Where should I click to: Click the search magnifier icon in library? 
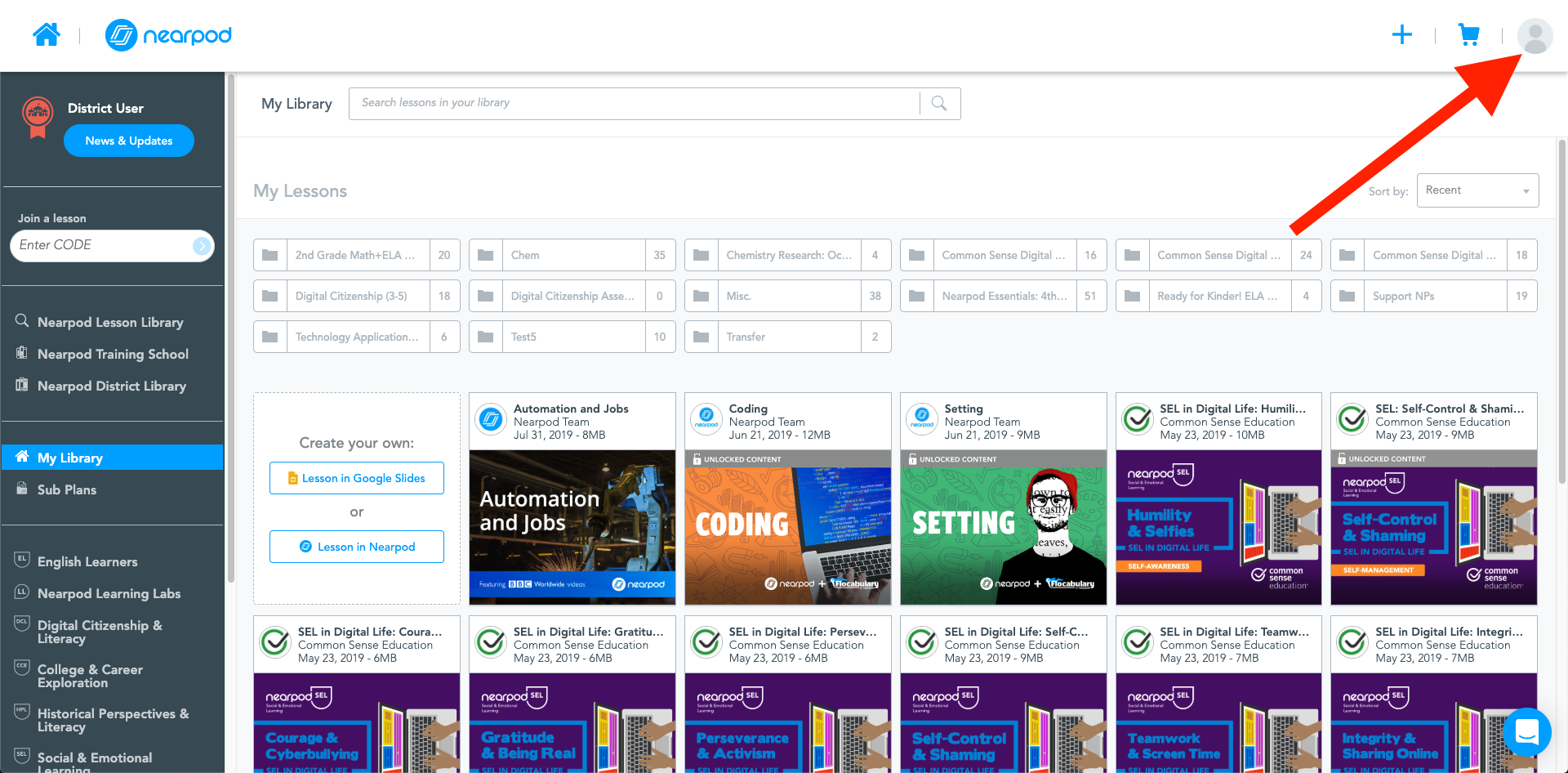[x=939, y=104]
